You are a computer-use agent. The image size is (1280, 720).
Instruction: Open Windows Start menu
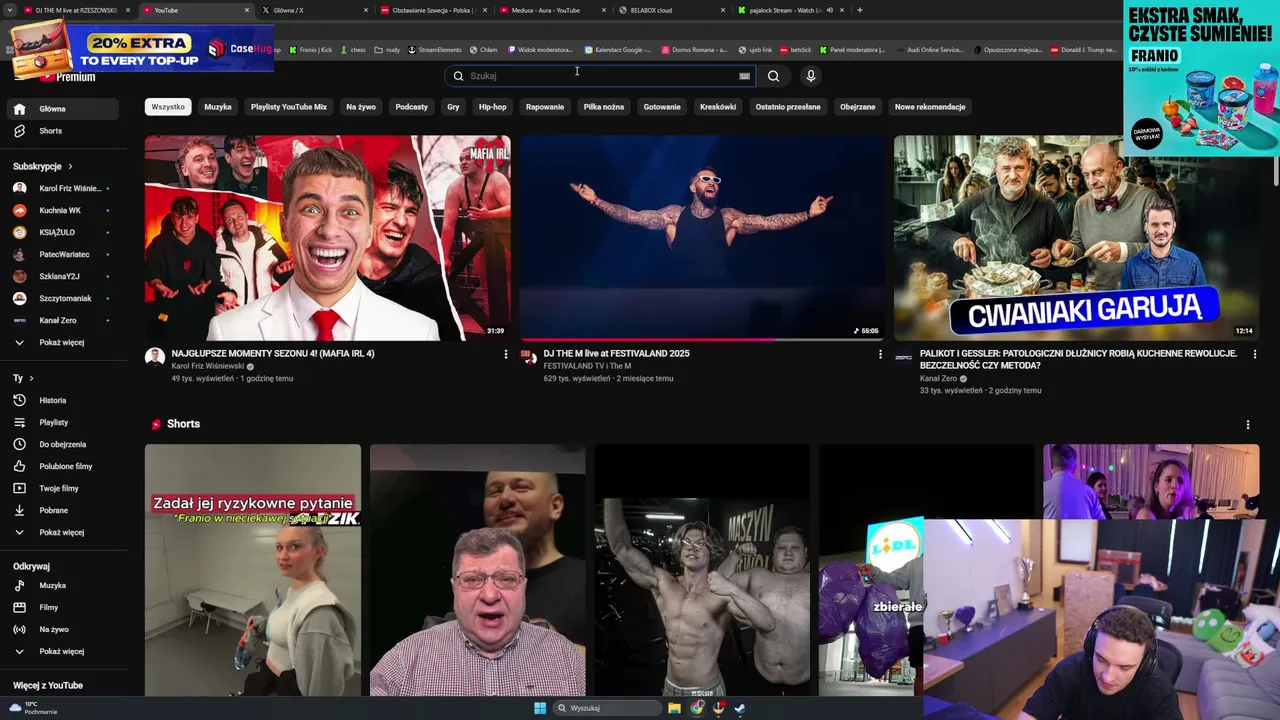point(540,708)
